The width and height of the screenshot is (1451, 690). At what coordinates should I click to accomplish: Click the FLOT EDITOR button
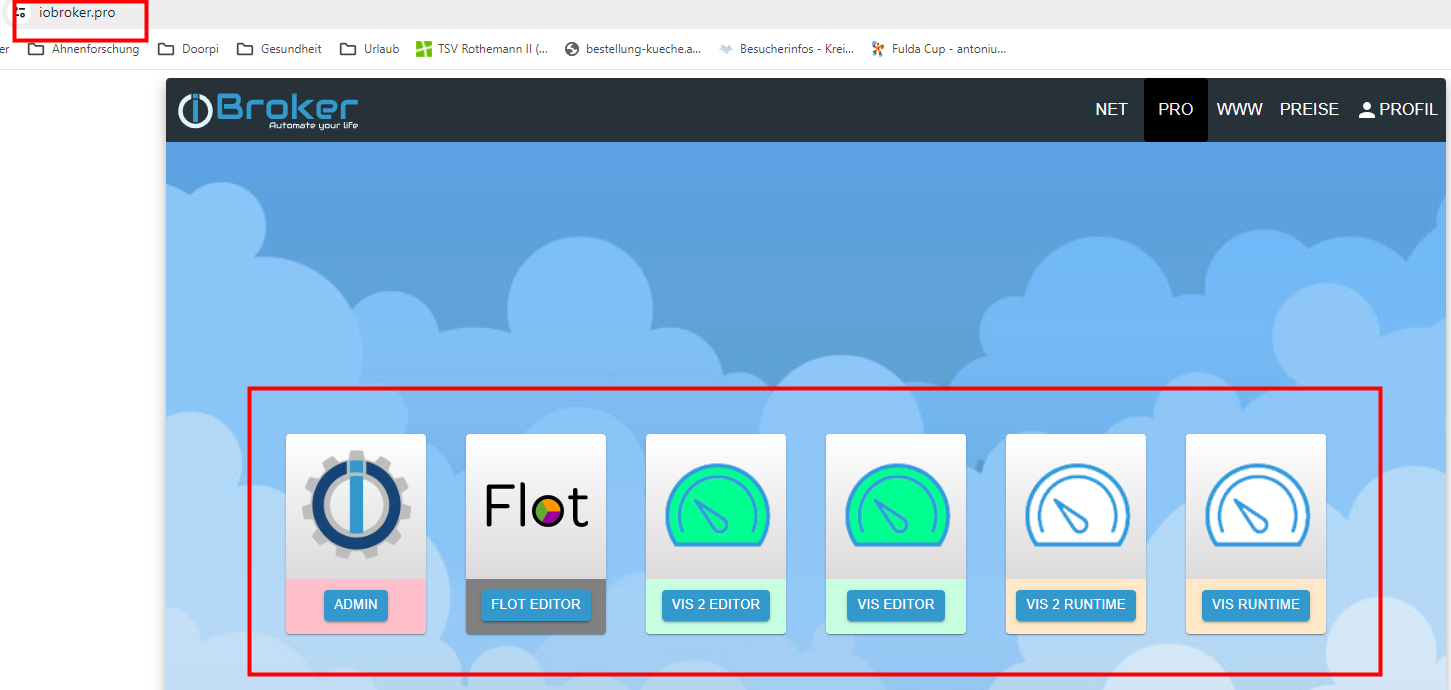[536, 605]
